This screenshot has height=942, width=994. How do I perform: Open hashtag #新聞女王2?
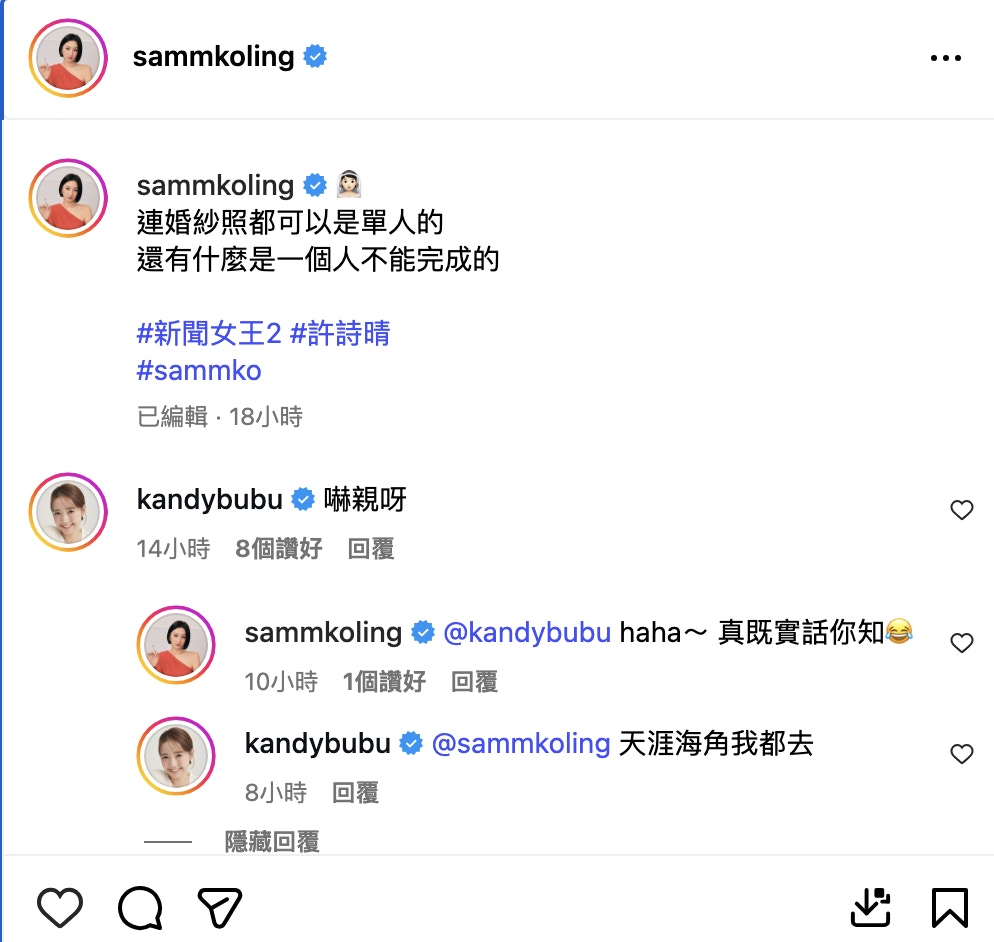pyautogui.click(x=209, y=333)
